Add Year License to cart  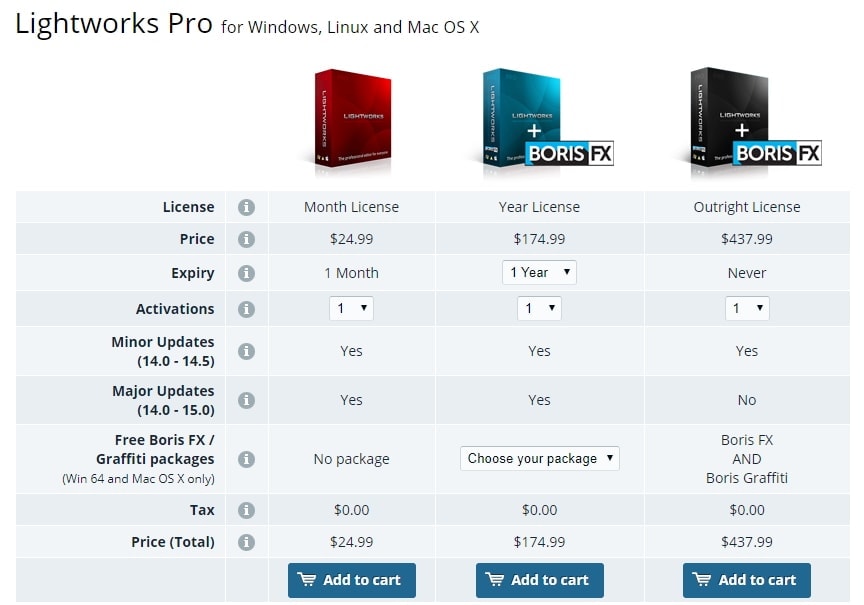click(x=539, y=580)
